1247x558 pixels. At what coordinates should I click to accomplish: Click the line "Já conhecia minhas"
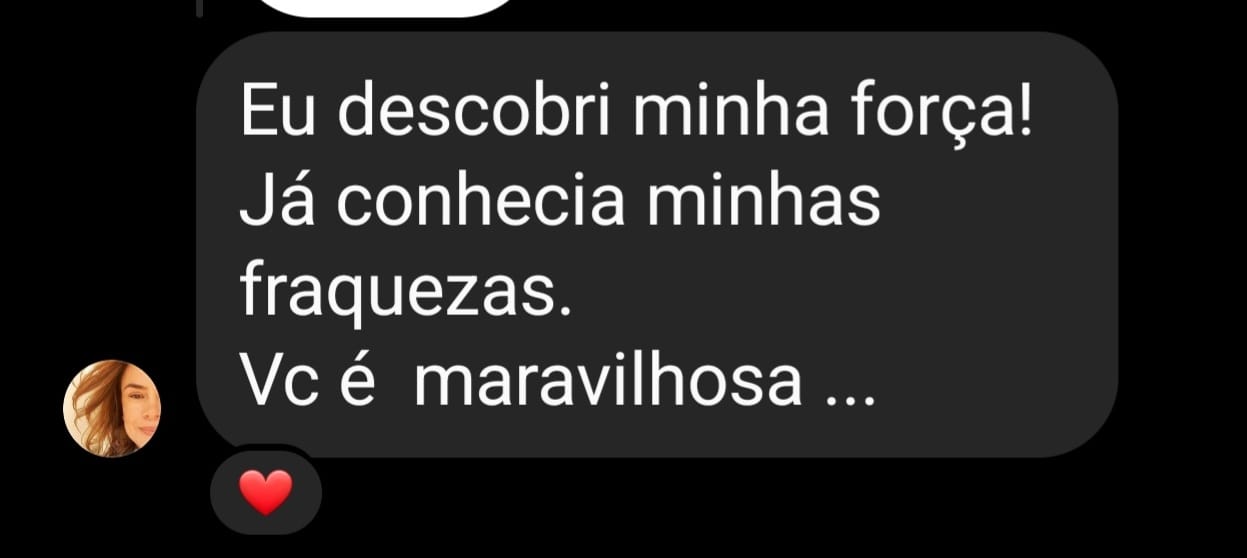pos(560,202)
